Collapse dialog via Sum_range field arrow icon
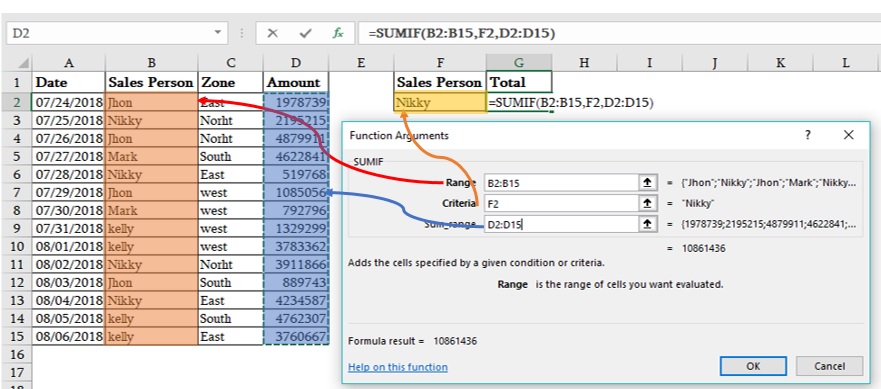The width and height of the screenshot is (881, 389). (x=647, y=224)
